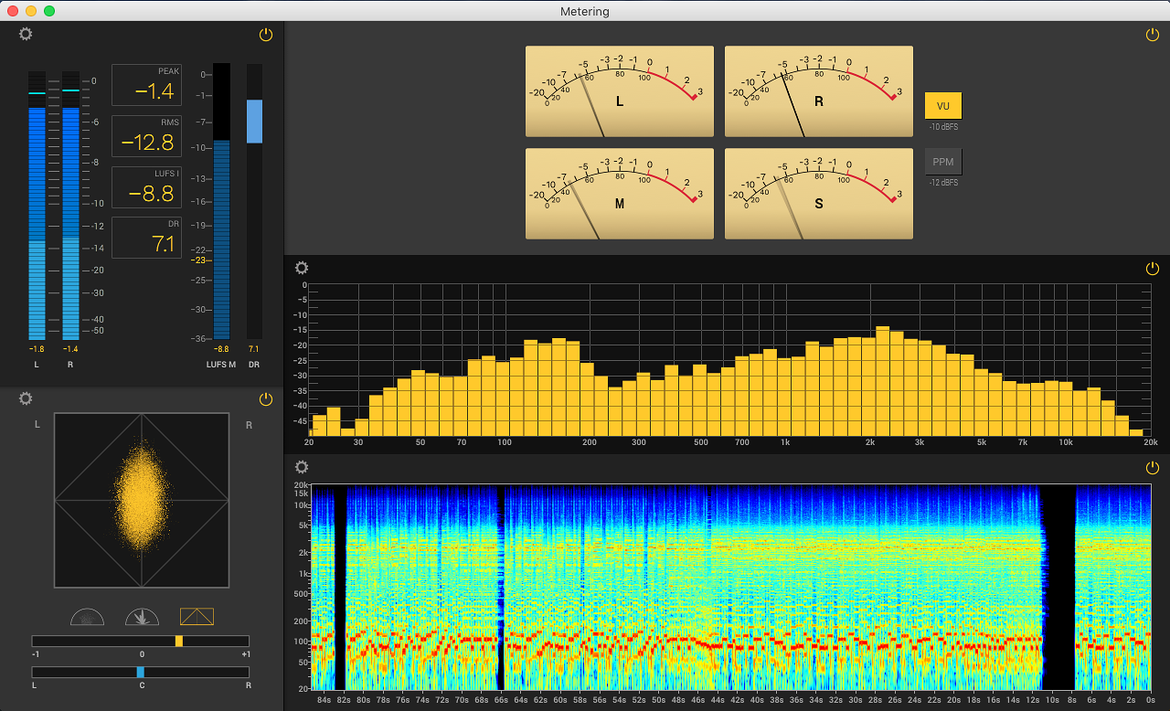Click the LUFS M loudness meter bar
The image size is (1170, 711).
click(x=222, y=201)
